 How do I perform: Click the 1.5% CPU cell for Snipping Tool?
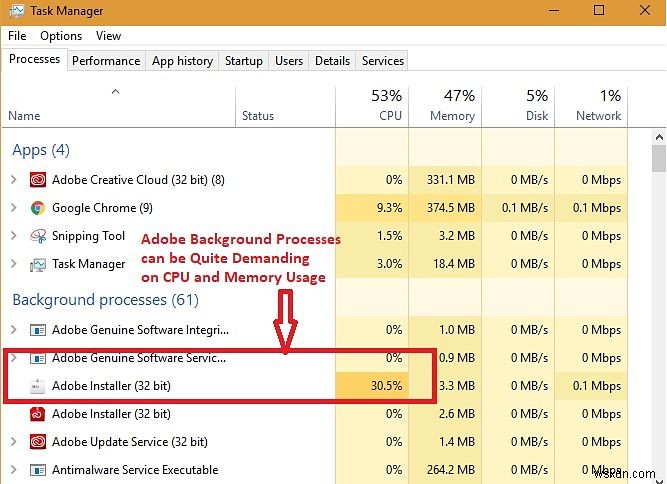[372, 236]
